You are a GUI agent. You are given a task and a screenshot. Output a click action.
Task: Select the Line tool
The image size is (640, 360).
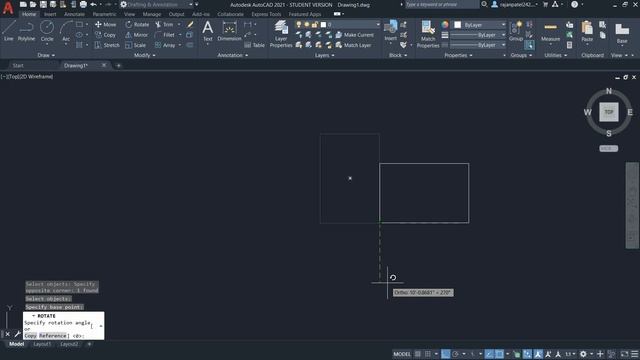(9, 31)
